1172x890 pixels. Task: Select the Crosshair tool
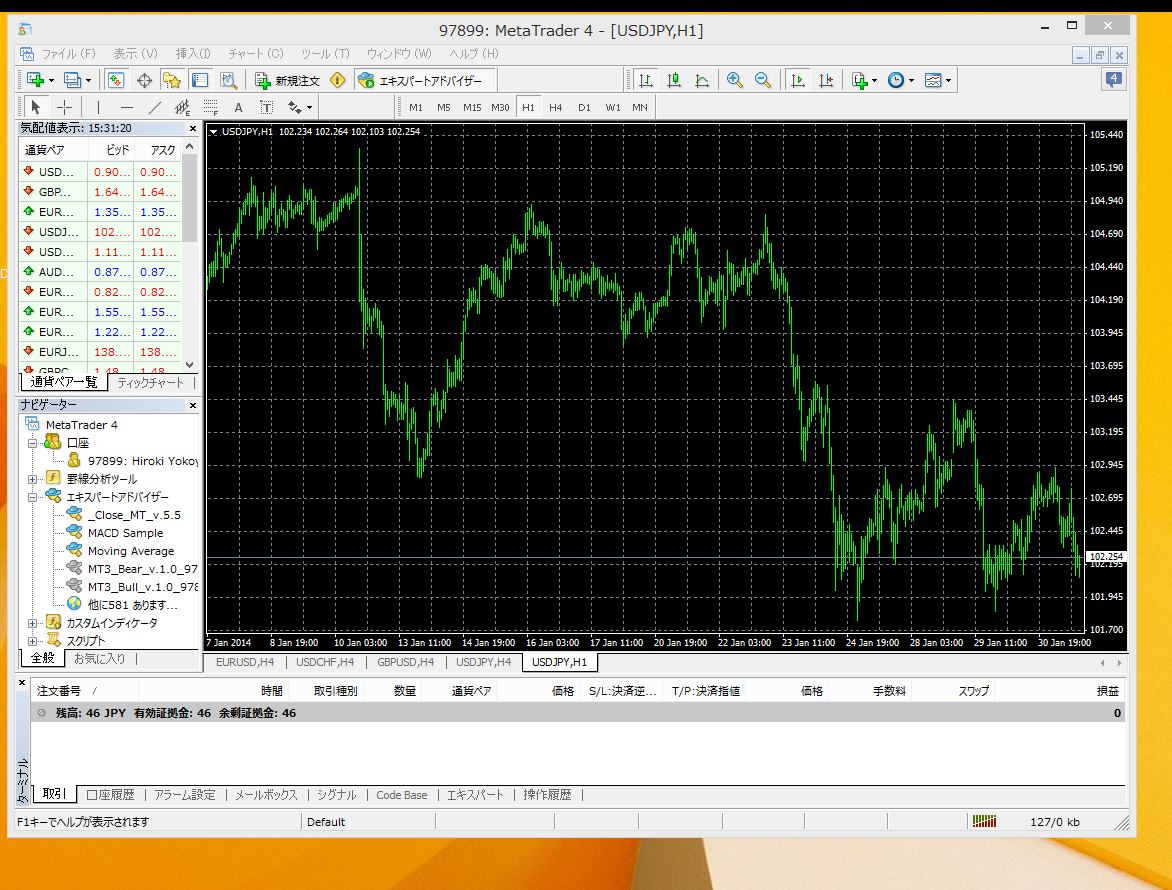click(x=65, y=107)
